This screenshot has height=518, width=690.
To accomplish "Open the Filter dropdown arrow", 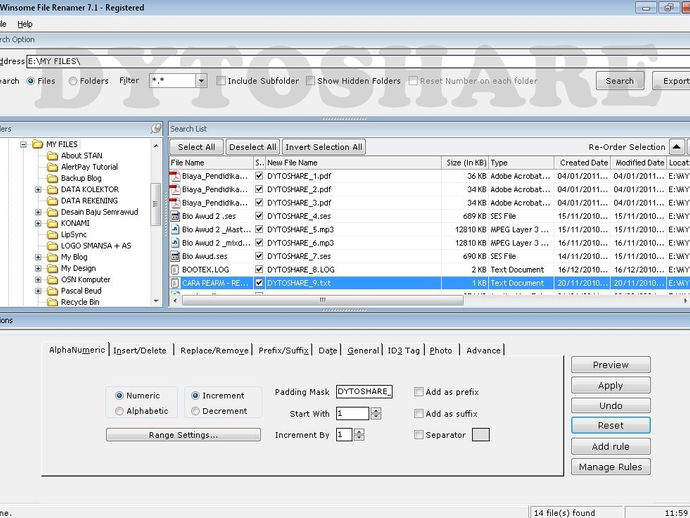I will click(x=202, y=81).
